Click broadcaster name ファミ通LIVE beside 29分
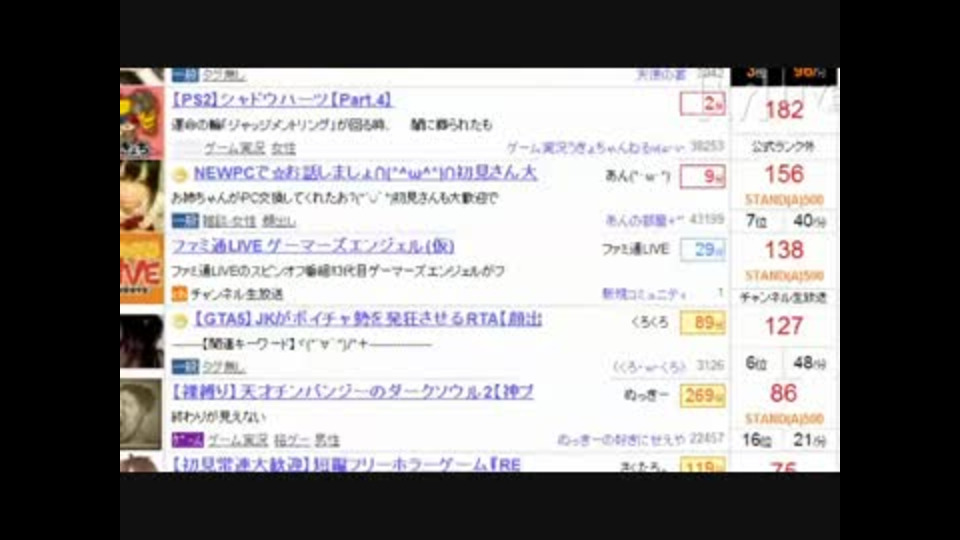 tap(636, 249)
